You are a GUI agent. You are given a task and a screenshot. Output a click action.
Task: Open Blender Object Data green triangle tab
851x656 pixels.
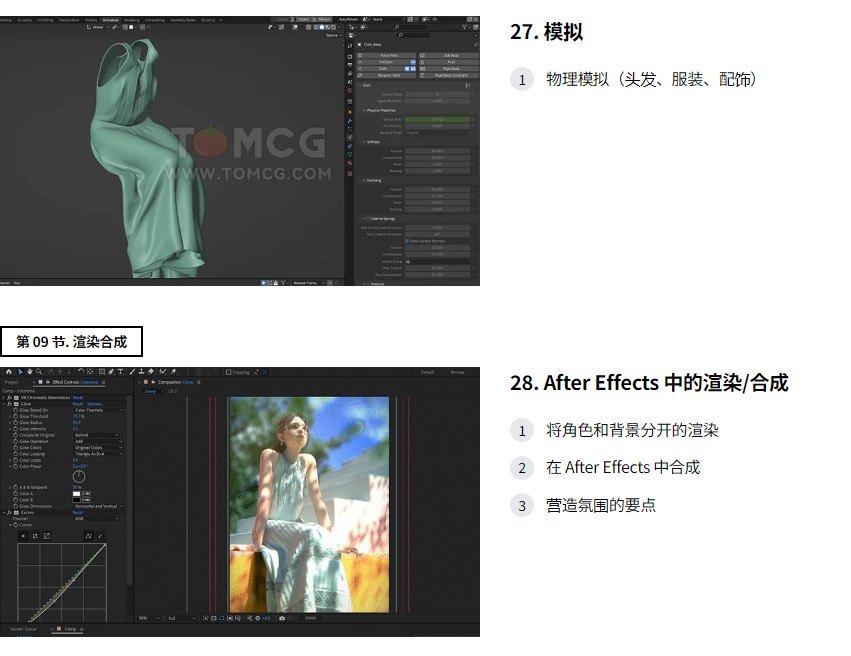tap(350, 155)
